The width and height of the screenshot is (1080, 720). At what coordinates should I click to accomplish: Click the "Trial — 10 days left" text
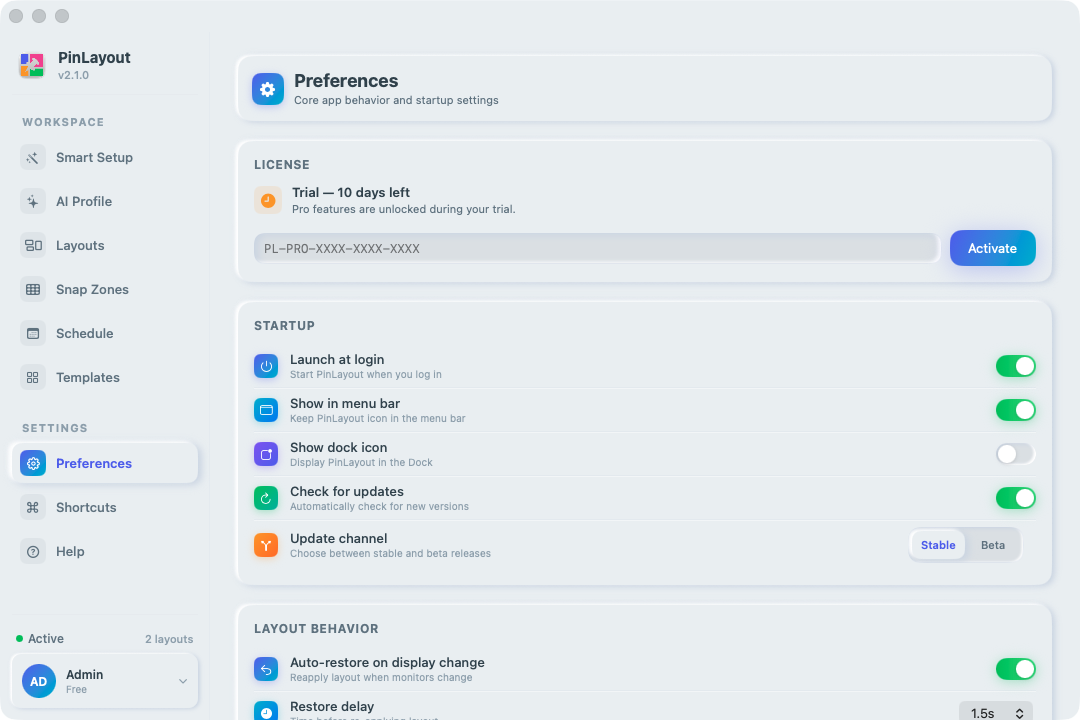351,193
